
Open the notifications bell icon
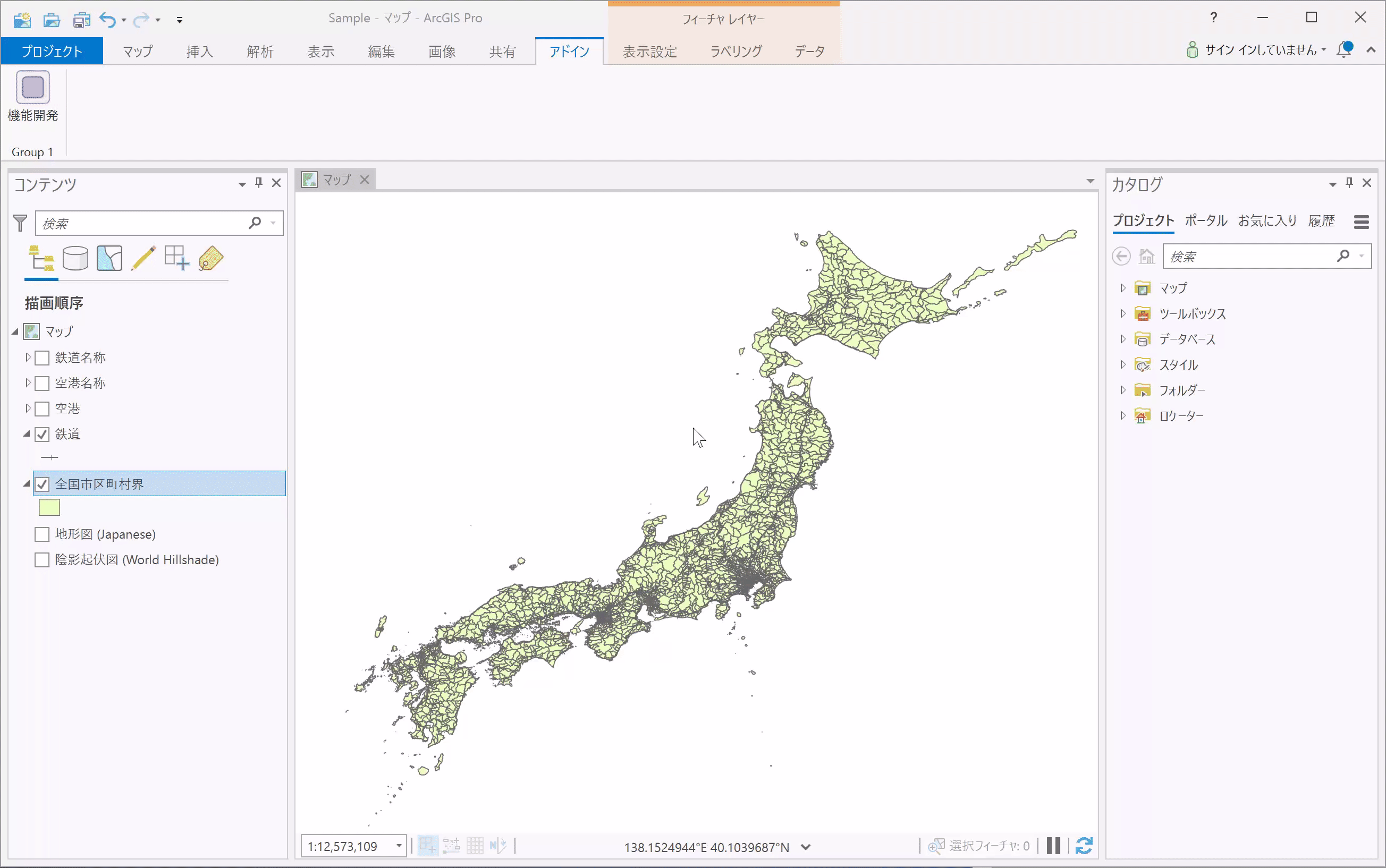(x=1344, y=50)
